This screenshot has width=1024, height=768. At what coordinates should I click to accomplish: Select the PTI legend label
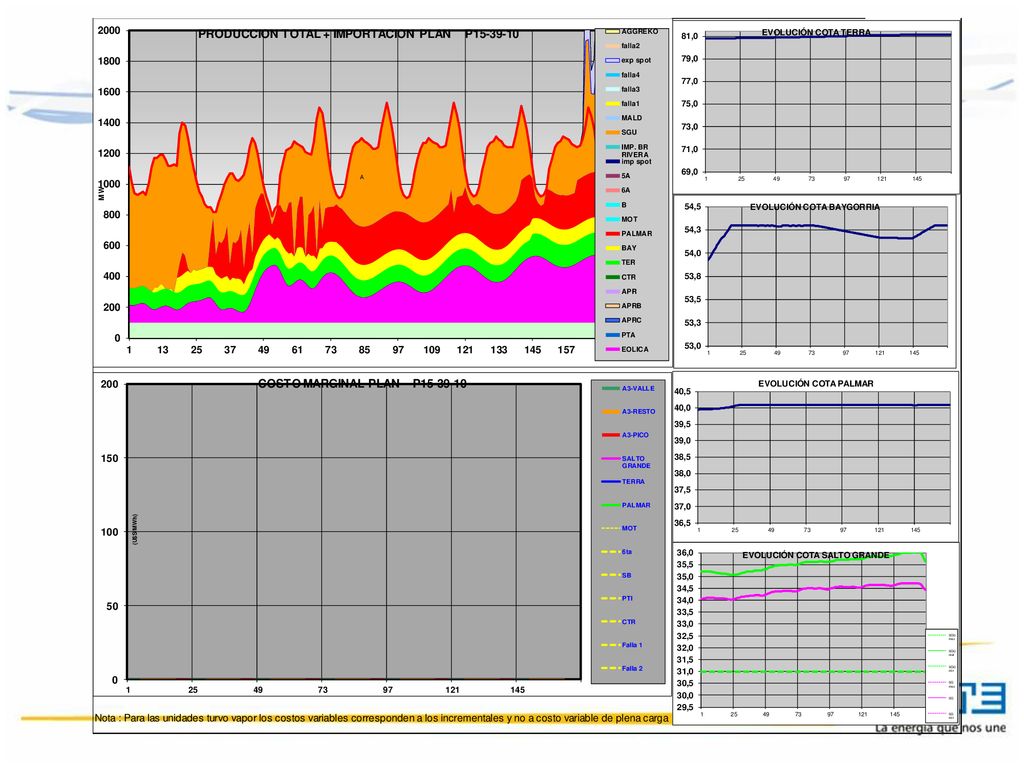tap(627, 599)
